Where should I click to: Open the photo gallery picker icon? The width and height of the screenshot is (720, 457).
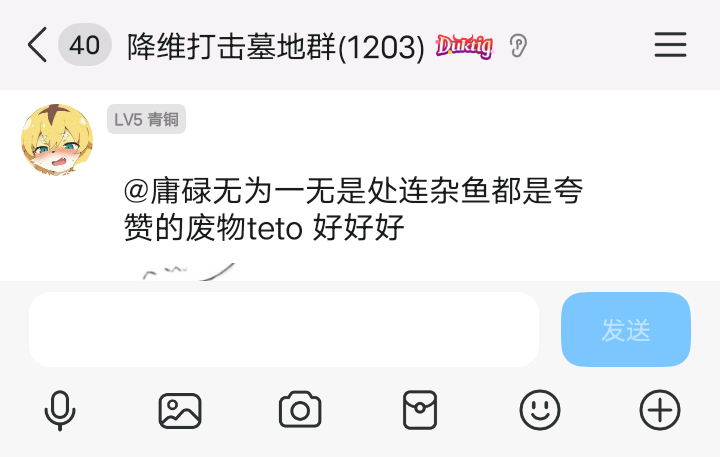click(x=180, y=411)
